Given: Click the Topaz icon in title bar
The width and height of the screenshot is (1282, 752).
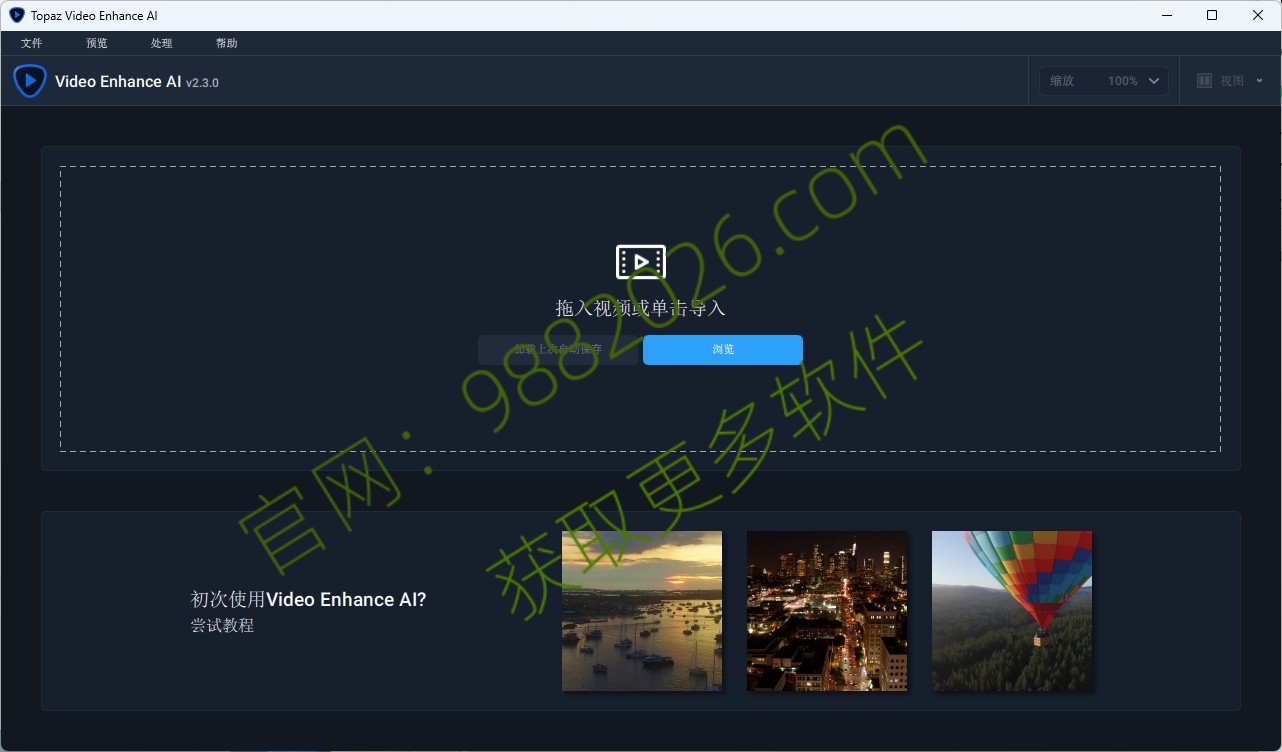Looking at the screenshot, I should pos(17,15).
